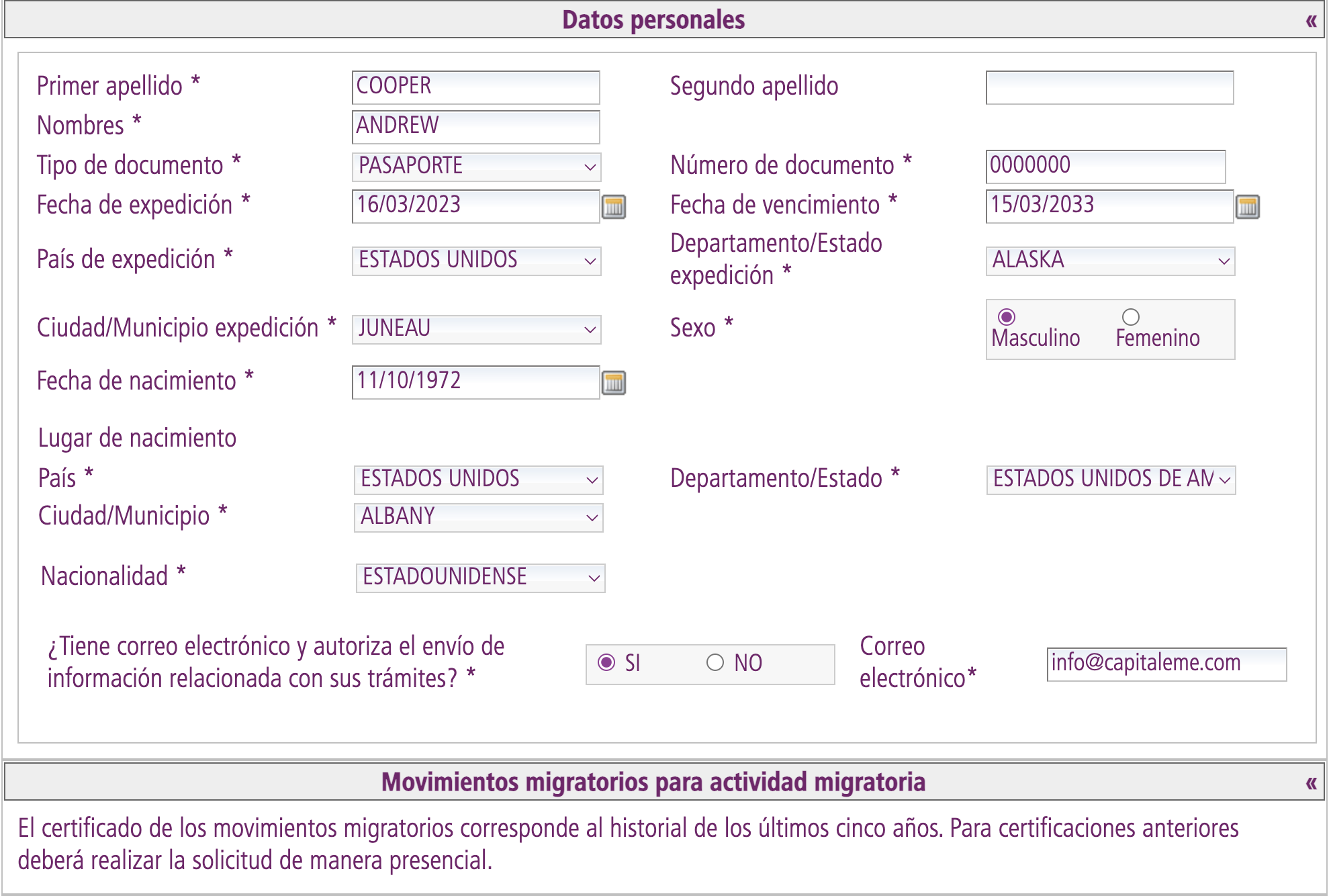The height and width of the screenshot is (896, 1331).
Task: Click the Correo electrónico input field
Action: point(1166,664)
